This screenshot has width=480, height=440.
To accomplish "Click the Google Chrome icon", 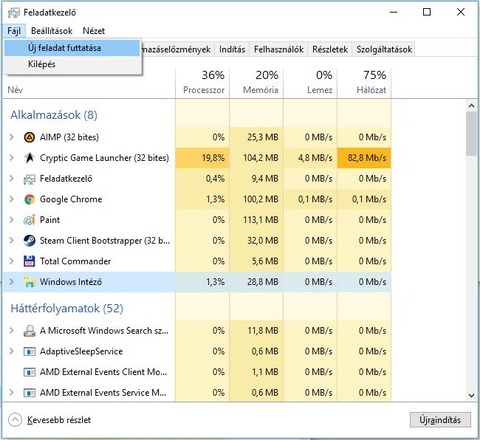I will coord(29,199).
